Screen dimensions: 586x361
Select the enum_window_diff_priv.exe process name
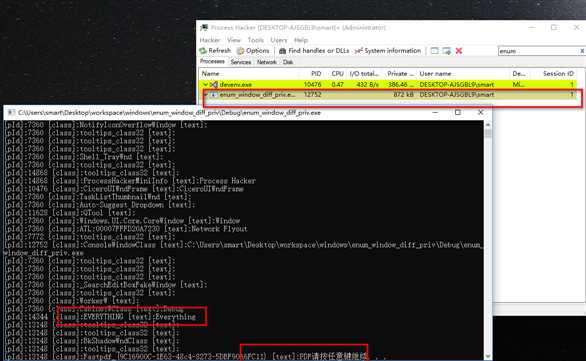pos(257,95)
